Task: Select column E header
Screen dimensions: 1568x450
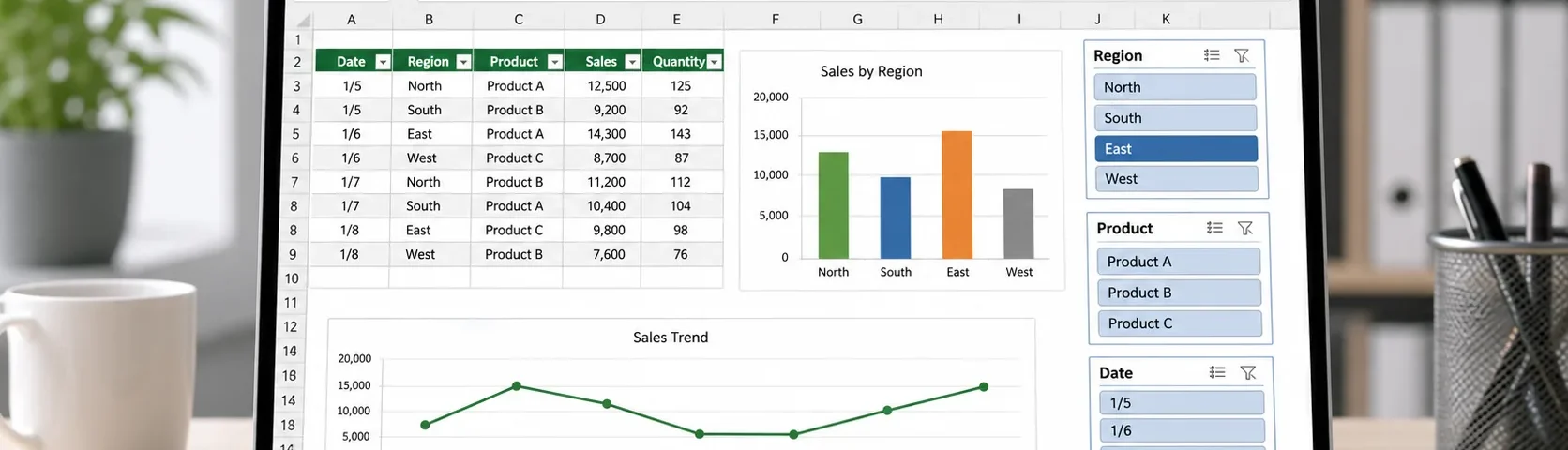Action: [x=677, y=19]
